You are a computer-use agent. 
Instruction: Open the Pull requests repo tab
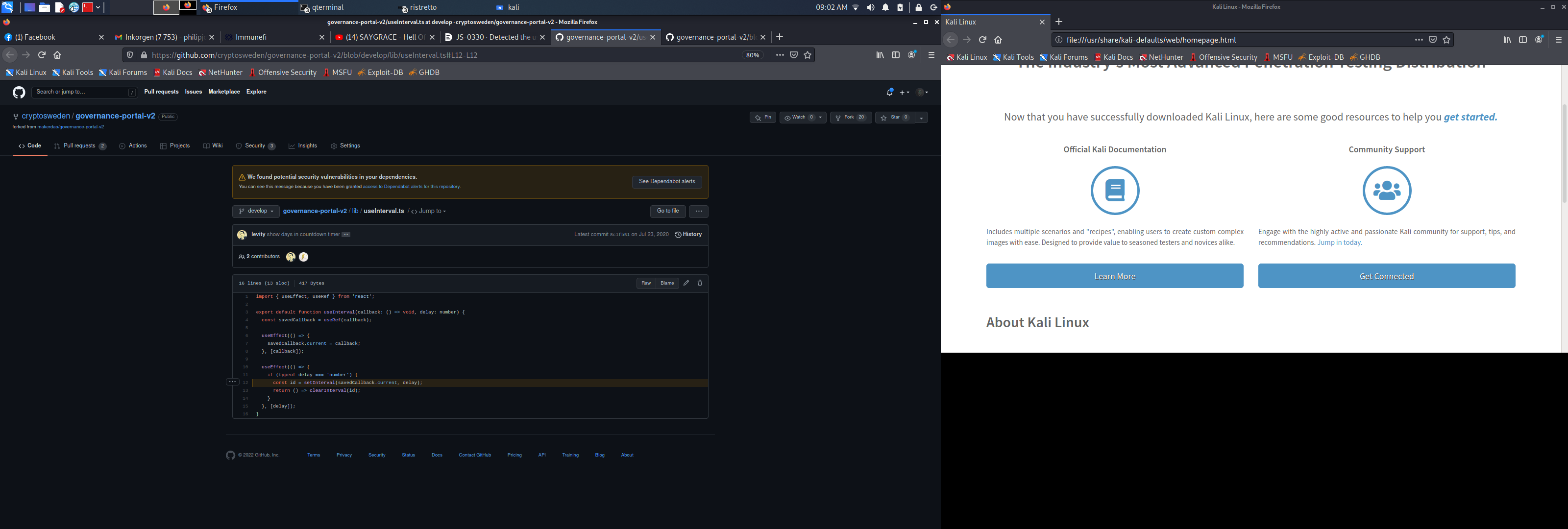[x=79, y=146]
